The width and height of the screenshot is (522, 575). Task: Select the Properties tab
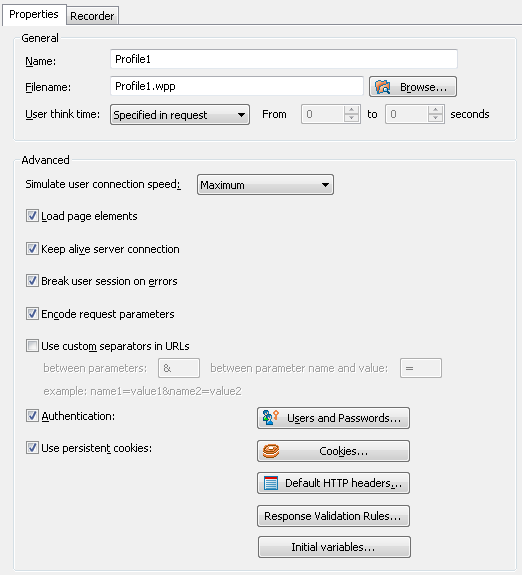pyautogui.click(x=34, y=14)
